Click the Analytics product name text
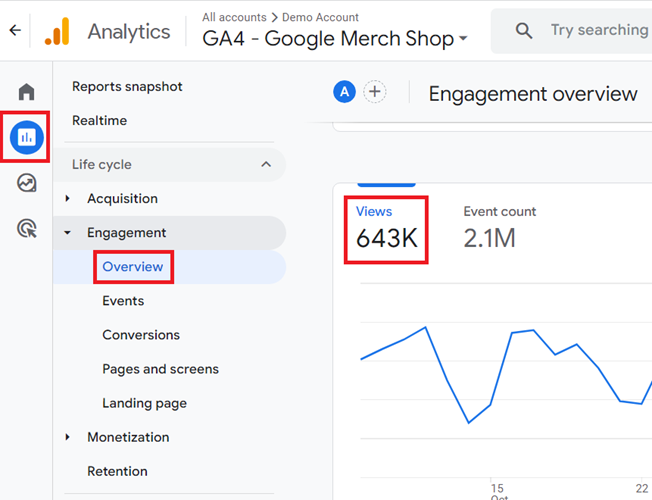This screenshot has height=500, width=652. pos(129,32)
